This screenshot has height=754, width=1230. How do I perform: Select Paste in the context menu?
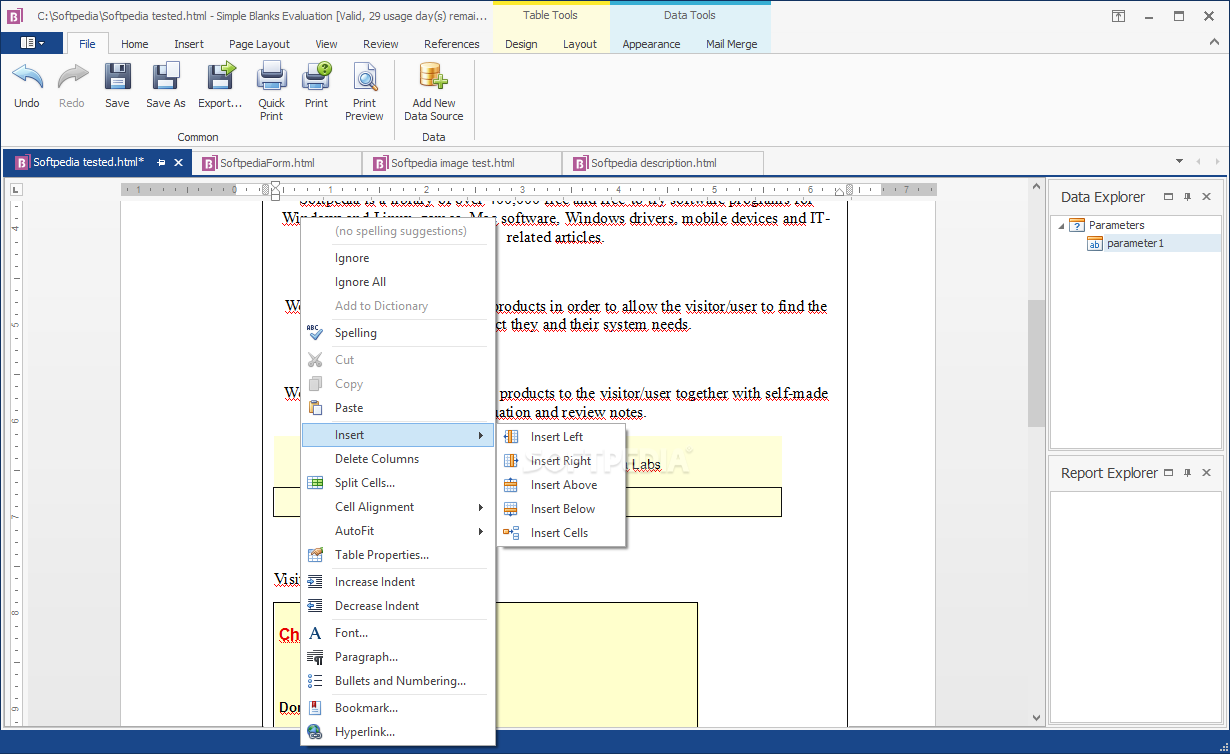coord(398,408)
